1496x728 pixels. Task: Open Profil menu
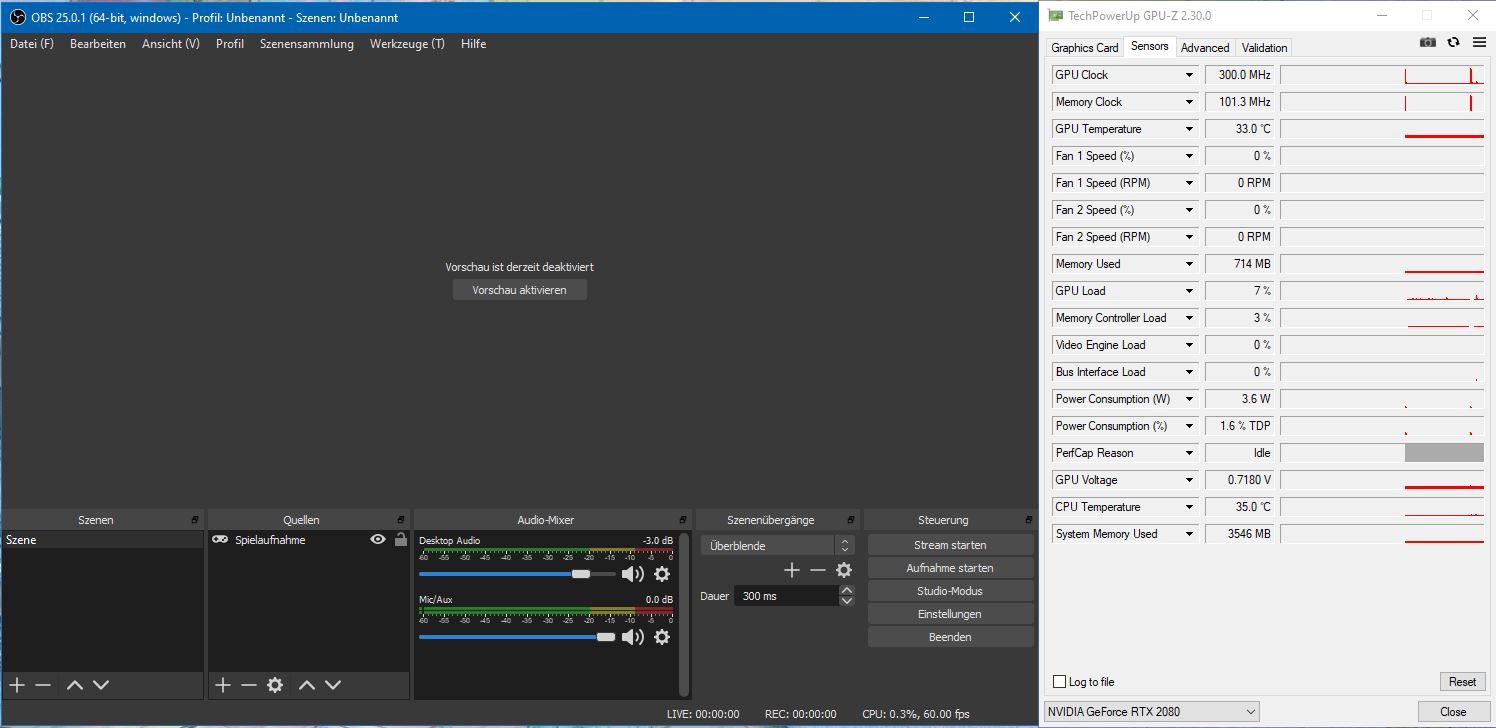tap(230, 44)
